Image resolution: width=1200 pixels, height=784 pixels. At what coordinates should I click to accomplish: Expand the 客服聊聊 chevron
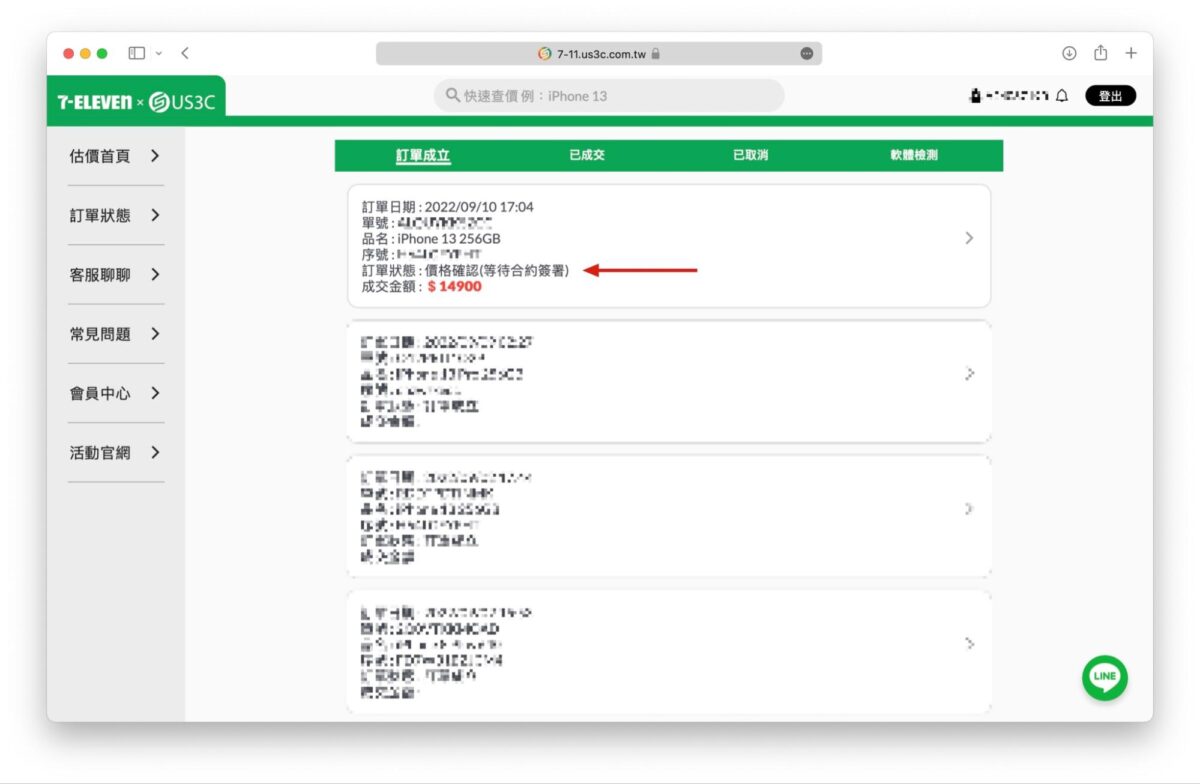coord(155,275)
